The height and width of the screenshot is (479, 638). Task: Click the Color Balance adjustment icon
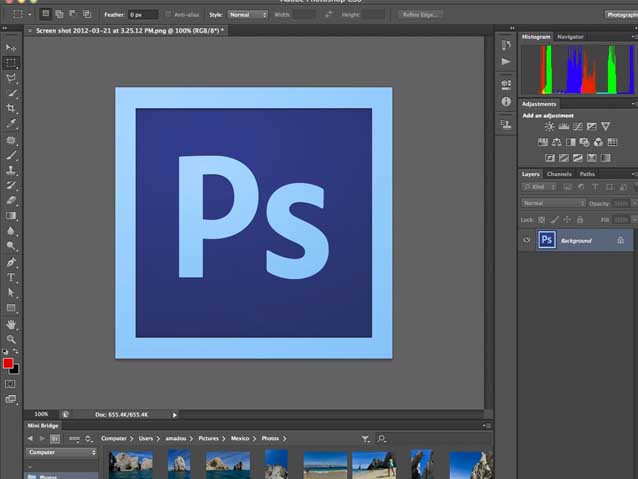coord(557,142)
